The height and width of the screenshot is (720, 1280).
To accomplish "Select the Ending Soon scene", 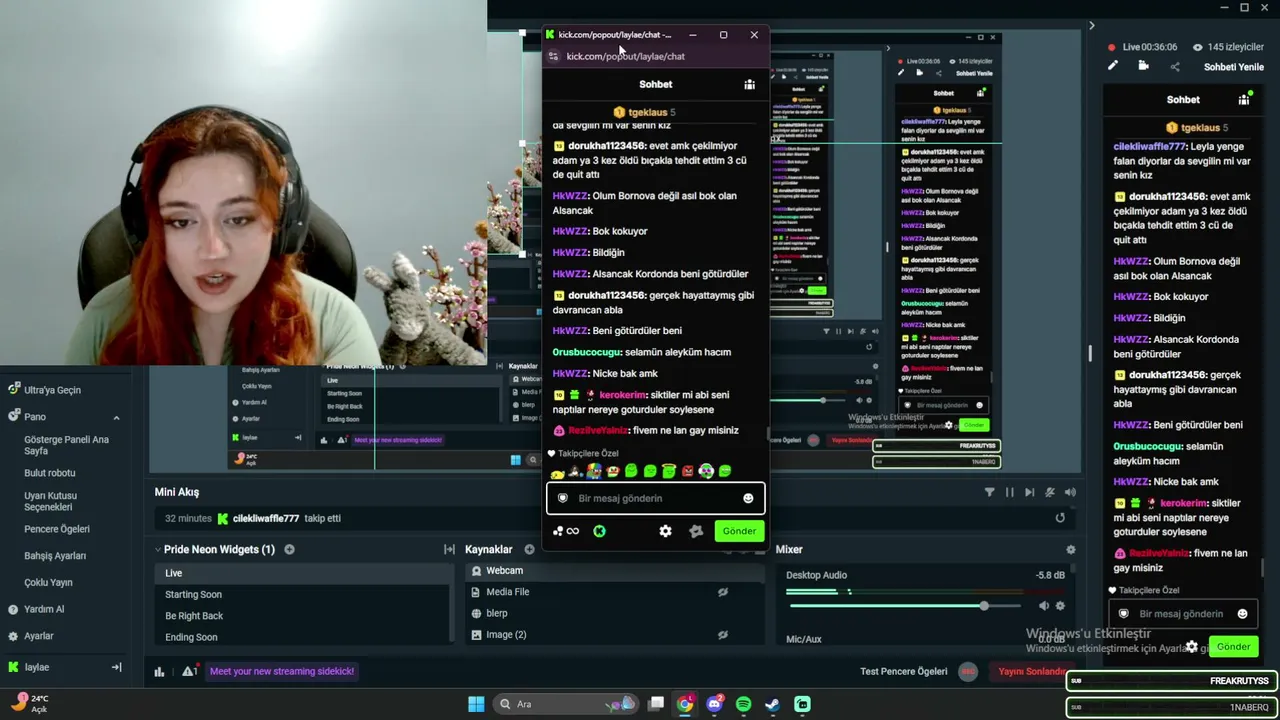I will coord(304,637).
